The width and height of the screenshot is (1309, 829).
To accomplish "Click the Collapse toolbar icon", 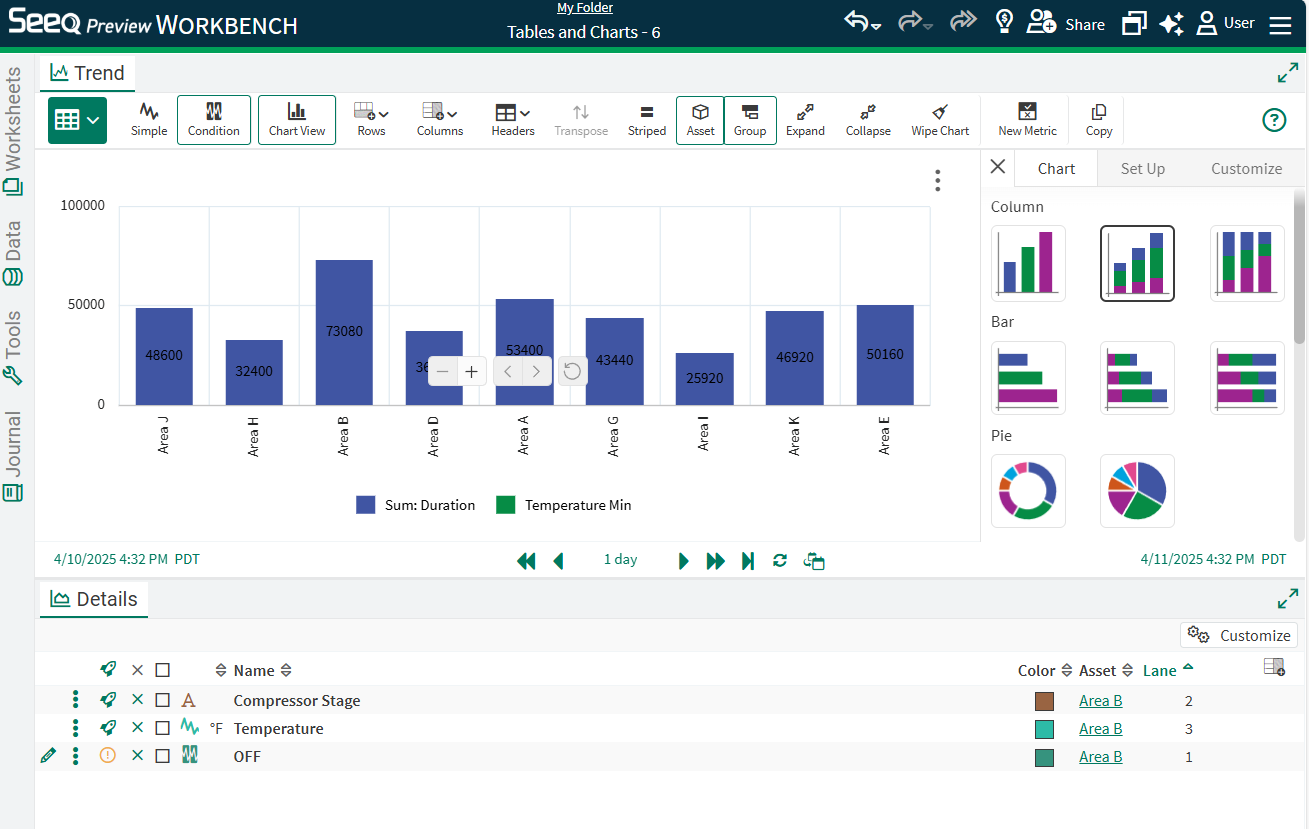I will (867, 119).
